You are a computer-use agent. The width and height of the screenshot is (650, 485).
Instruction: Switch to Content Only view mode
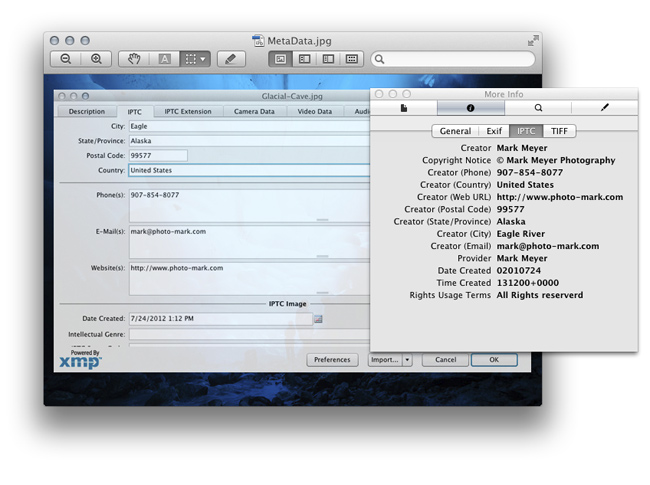pyautogui.click(x=281, y=59)
